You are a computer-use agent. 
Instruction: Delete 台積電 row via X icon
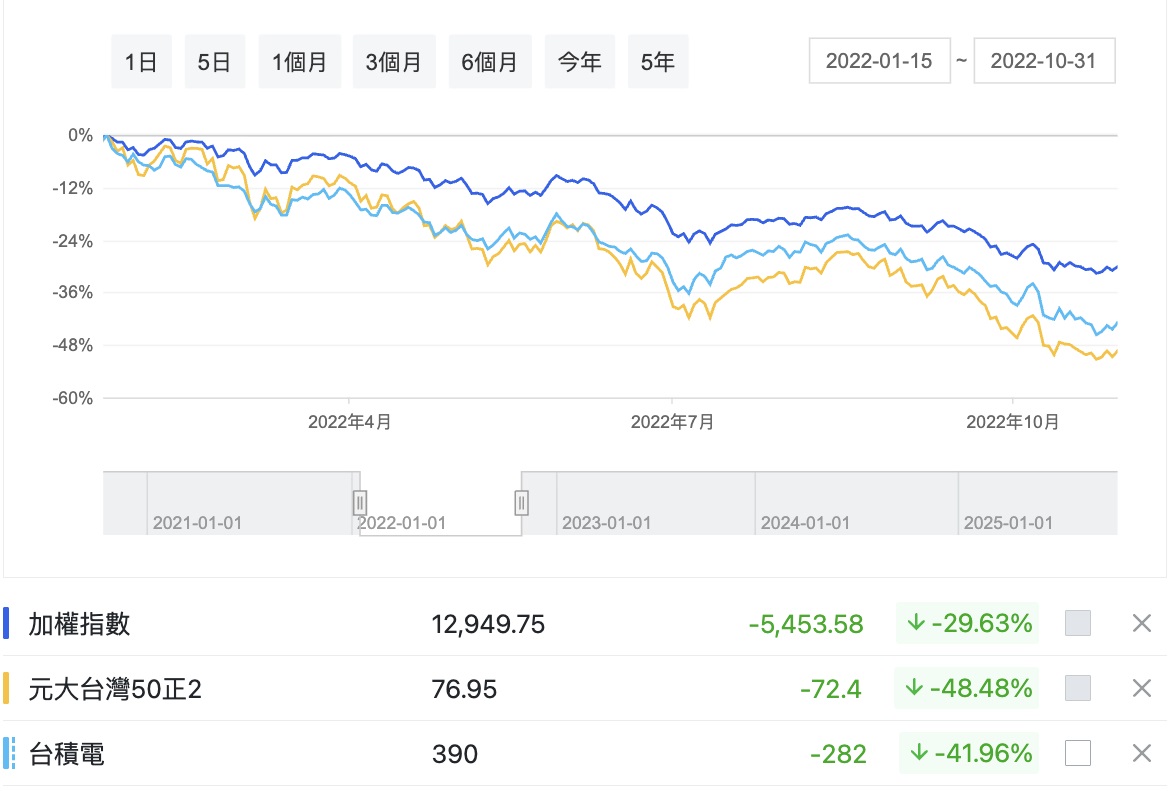pos(1142,753)
